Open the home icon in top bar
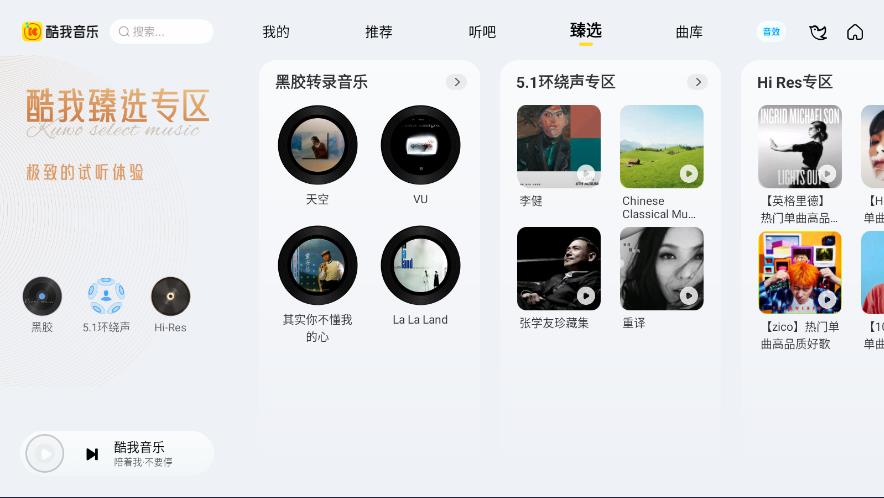 tap(855, 32)
